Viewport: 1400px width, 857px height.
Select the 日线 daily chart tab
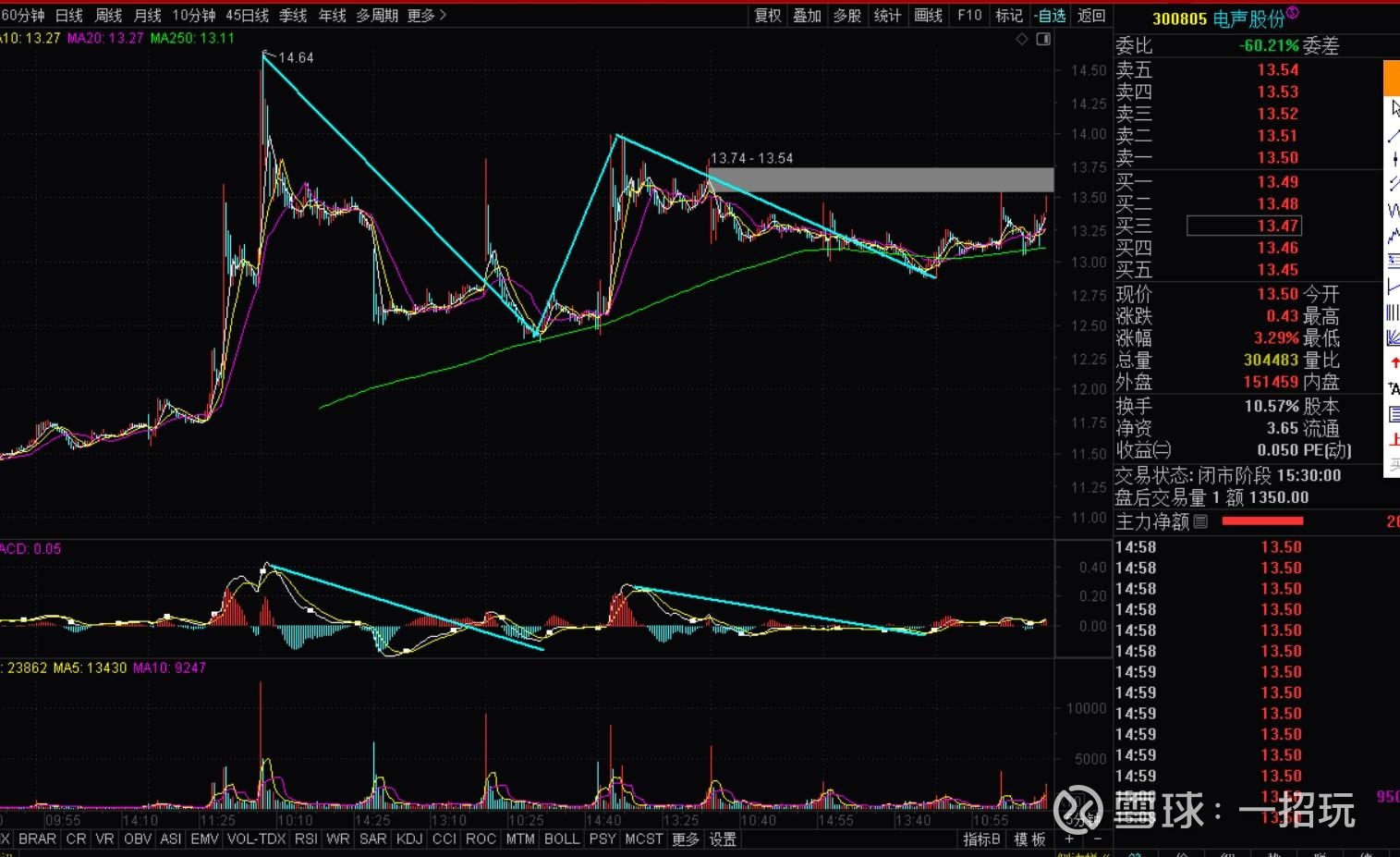pyautogui.click(x=69, y=15)
